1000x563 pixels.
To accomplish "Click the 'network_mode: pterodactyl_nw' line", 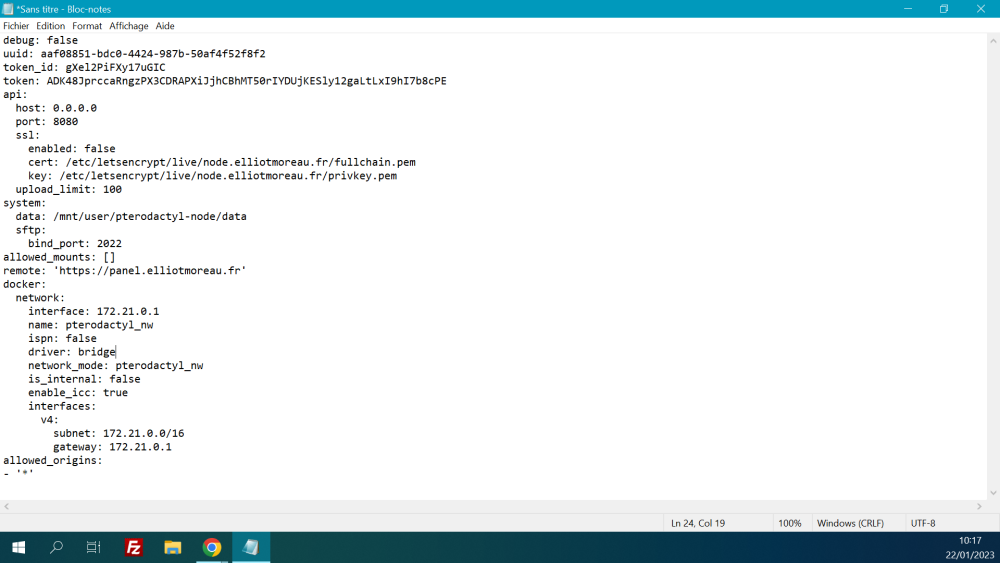I will click(x=115, y=365).
